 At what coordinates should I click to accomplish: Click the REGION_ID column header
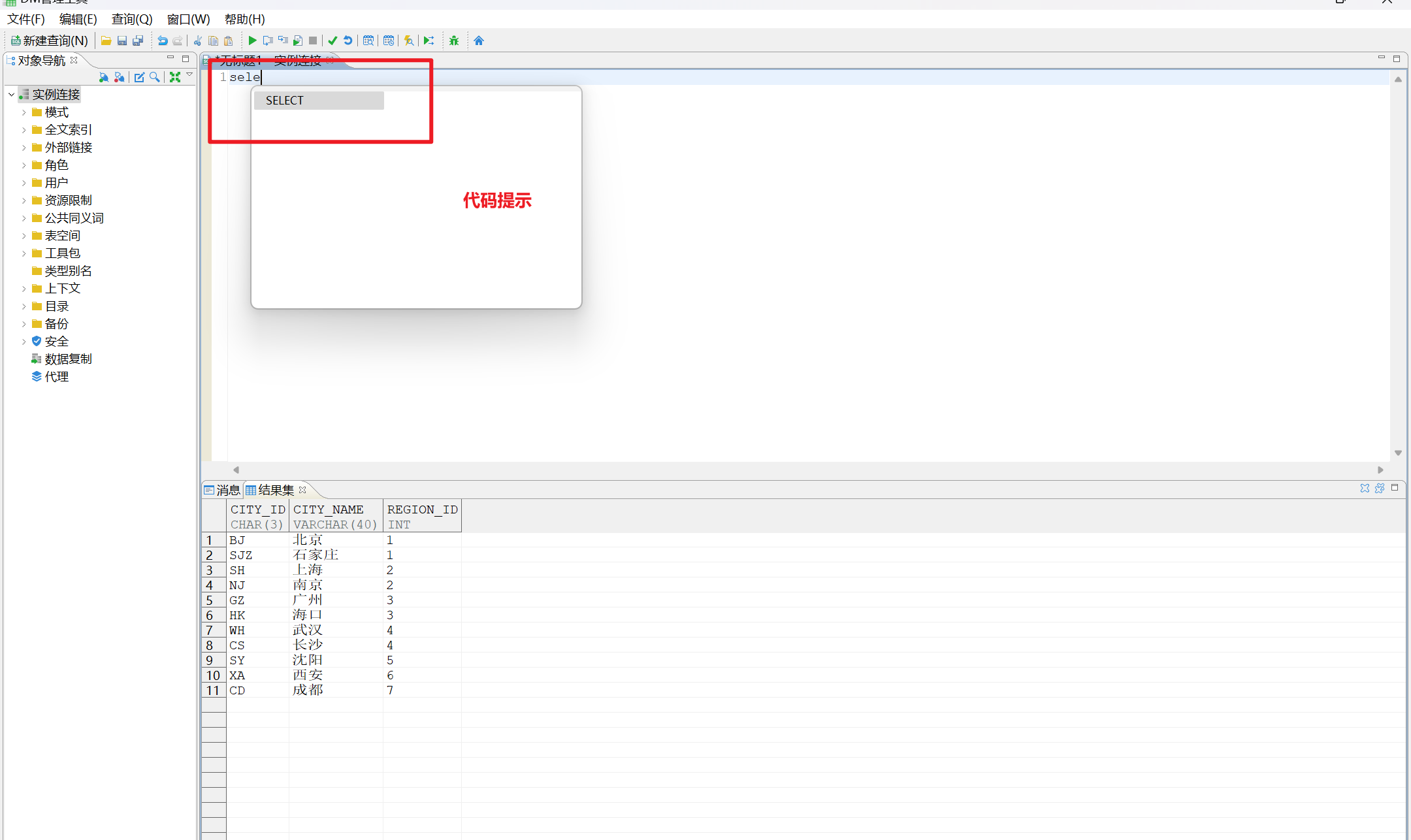point(422,516)
